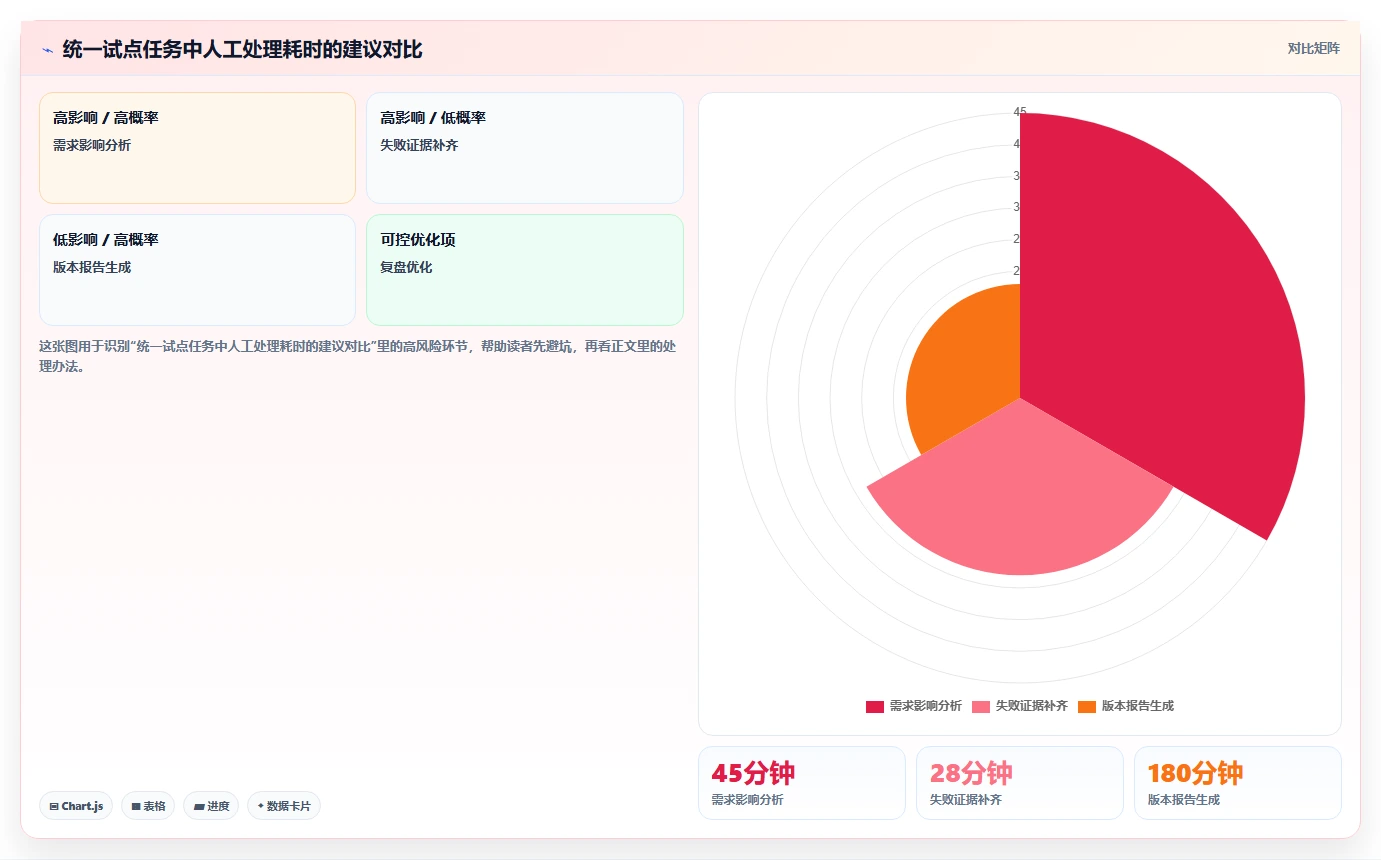Select the 高影响 / 高概率 card

(197, 148)
